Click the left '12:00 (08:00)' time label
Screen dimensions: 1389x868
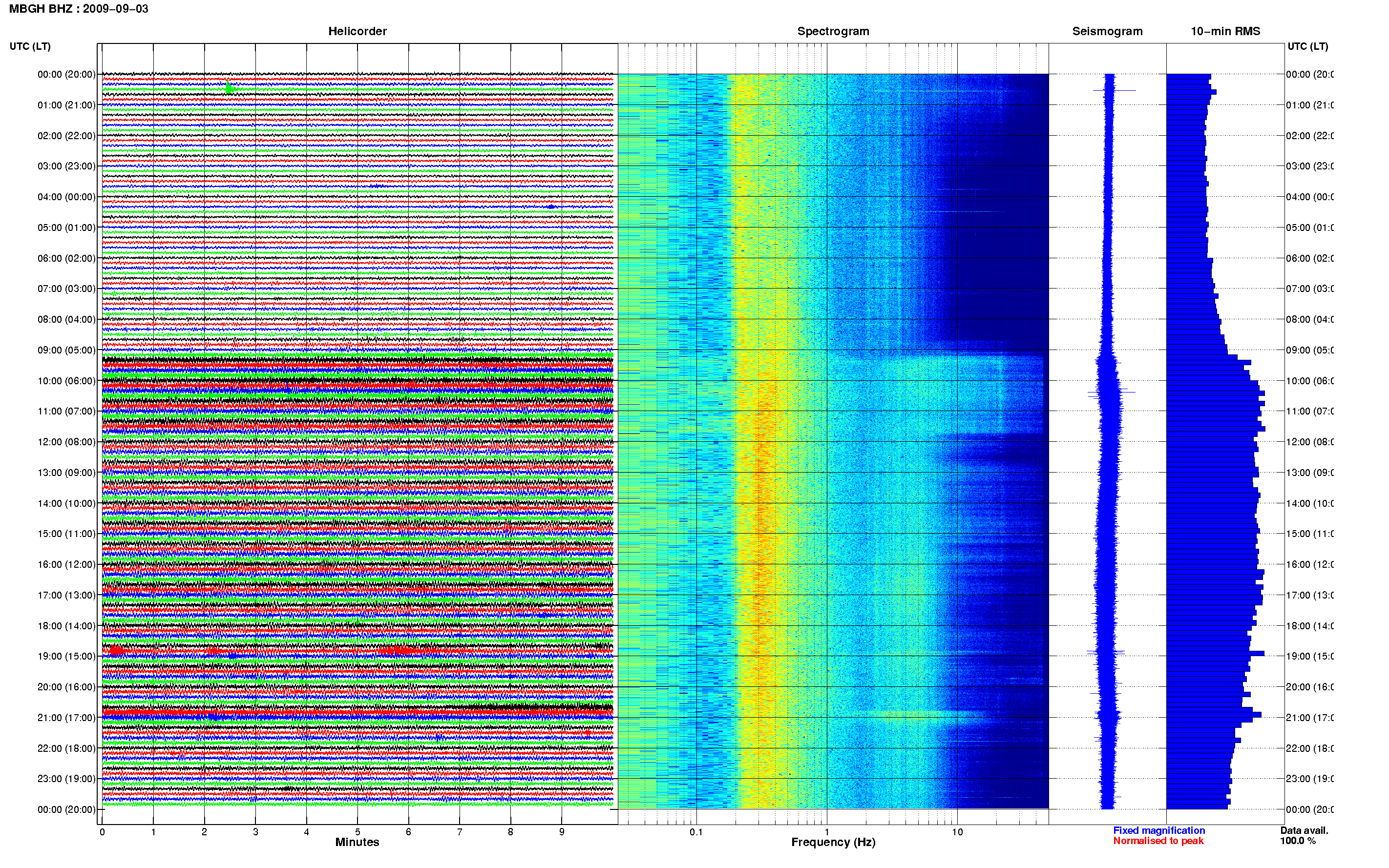tap(66, 442)
